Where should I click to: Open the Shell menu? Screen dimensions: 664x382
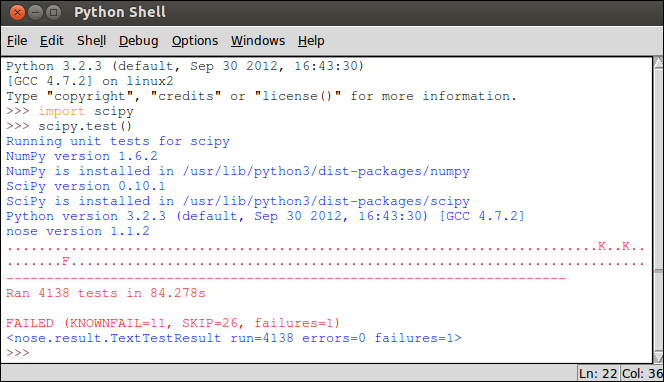(x=91, y=41)
